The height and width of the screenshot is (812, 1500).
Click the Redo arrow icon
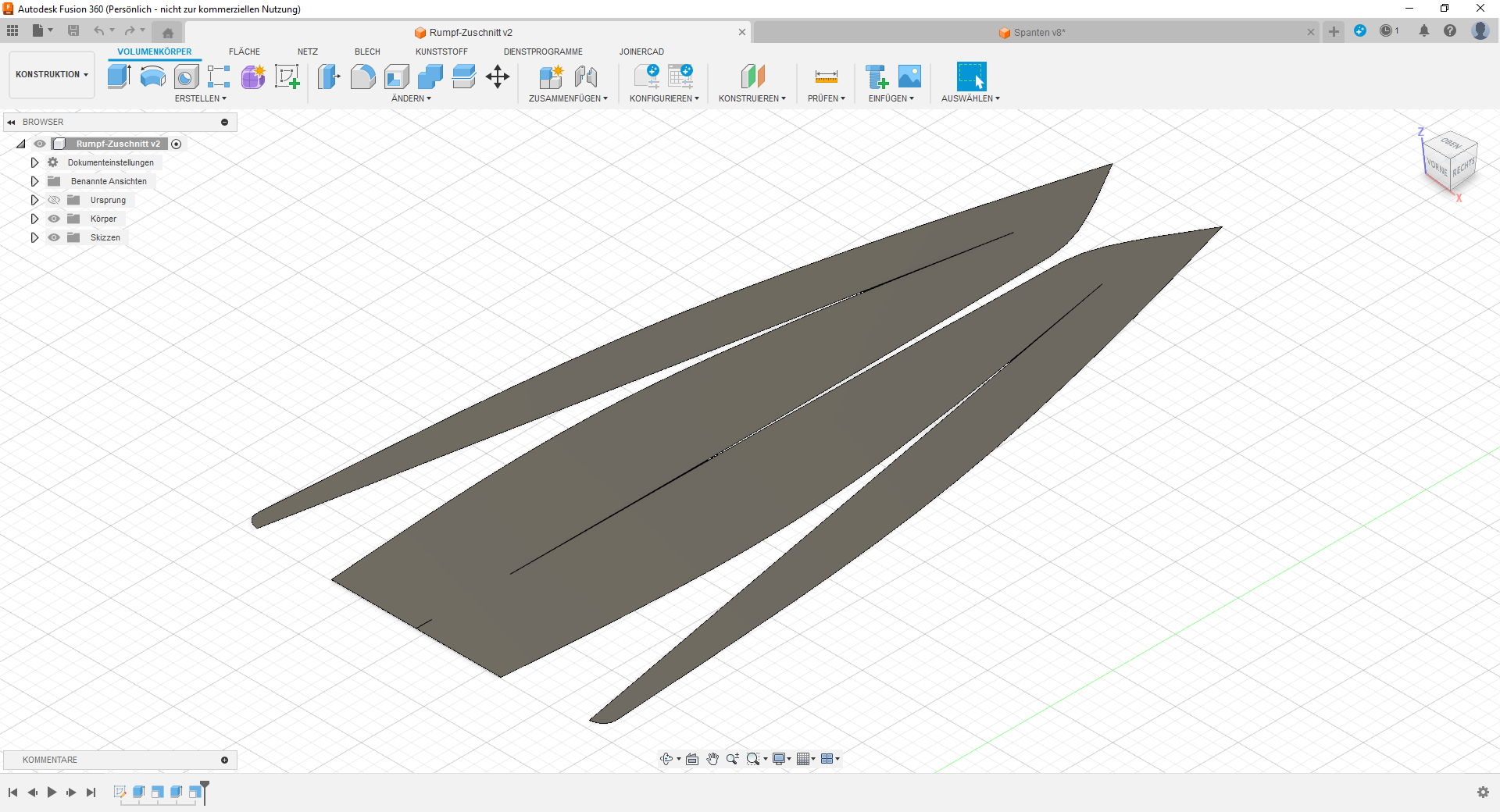pos(130,30)
